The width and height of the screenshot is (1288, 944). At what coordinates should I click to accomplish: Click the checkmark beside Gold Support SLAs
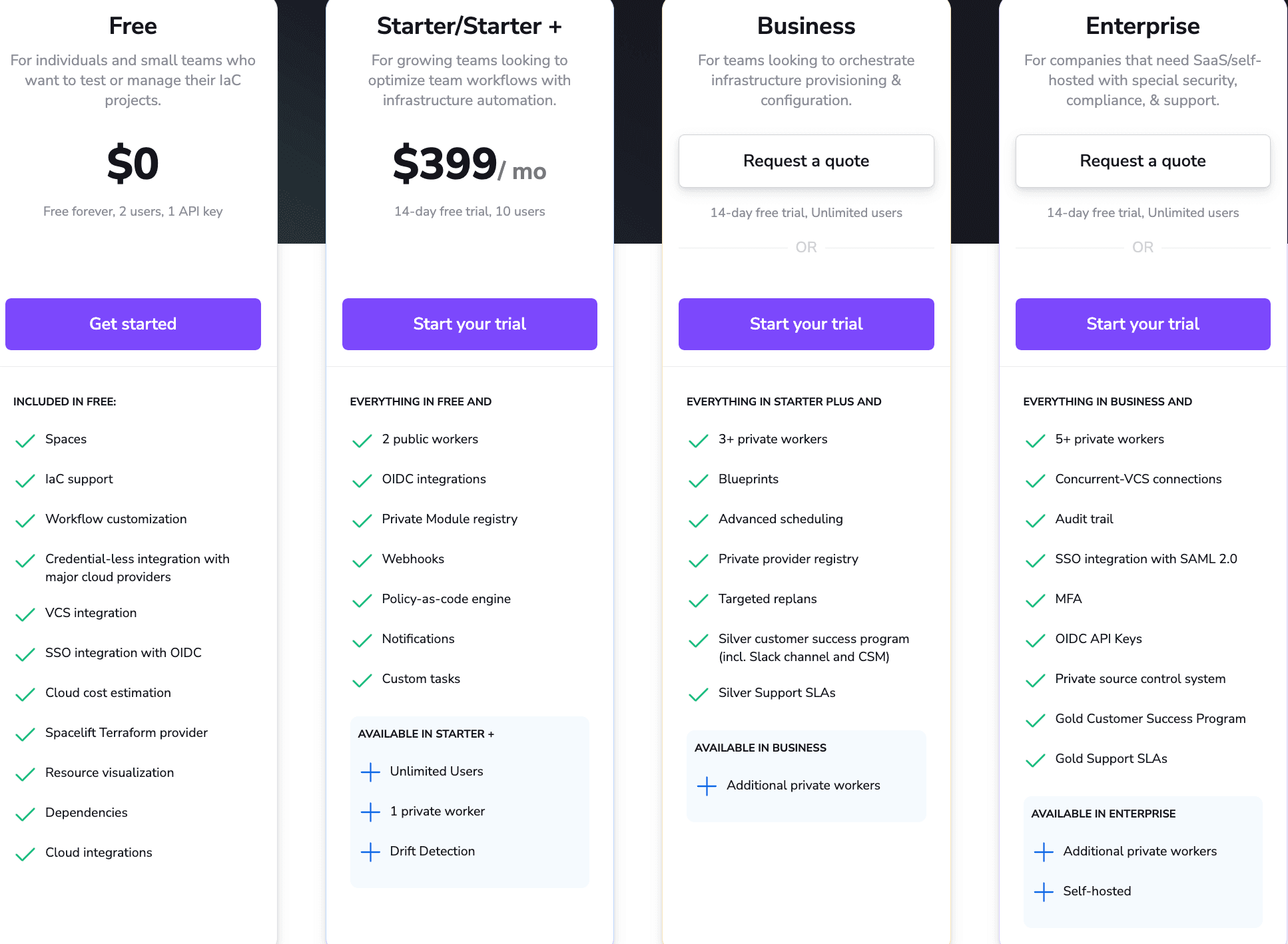click(x=1036, y=760)
